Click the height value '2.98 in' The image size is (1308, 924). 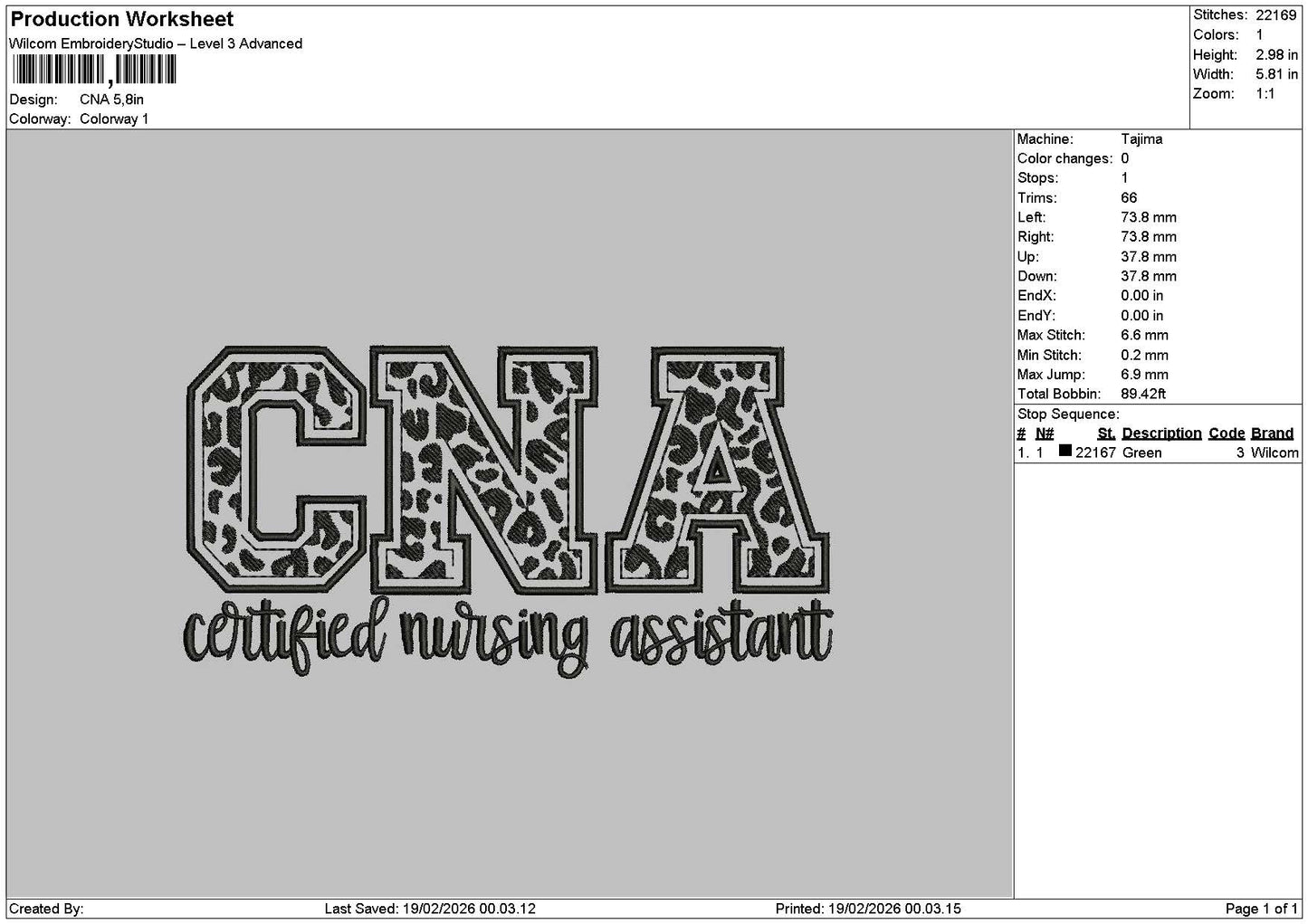[1276, 54]
